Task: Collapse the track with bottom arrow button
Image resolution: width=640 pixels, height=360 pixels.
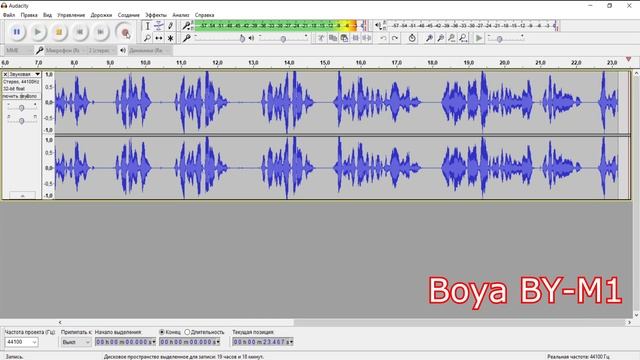Action: tap(22, 196)
